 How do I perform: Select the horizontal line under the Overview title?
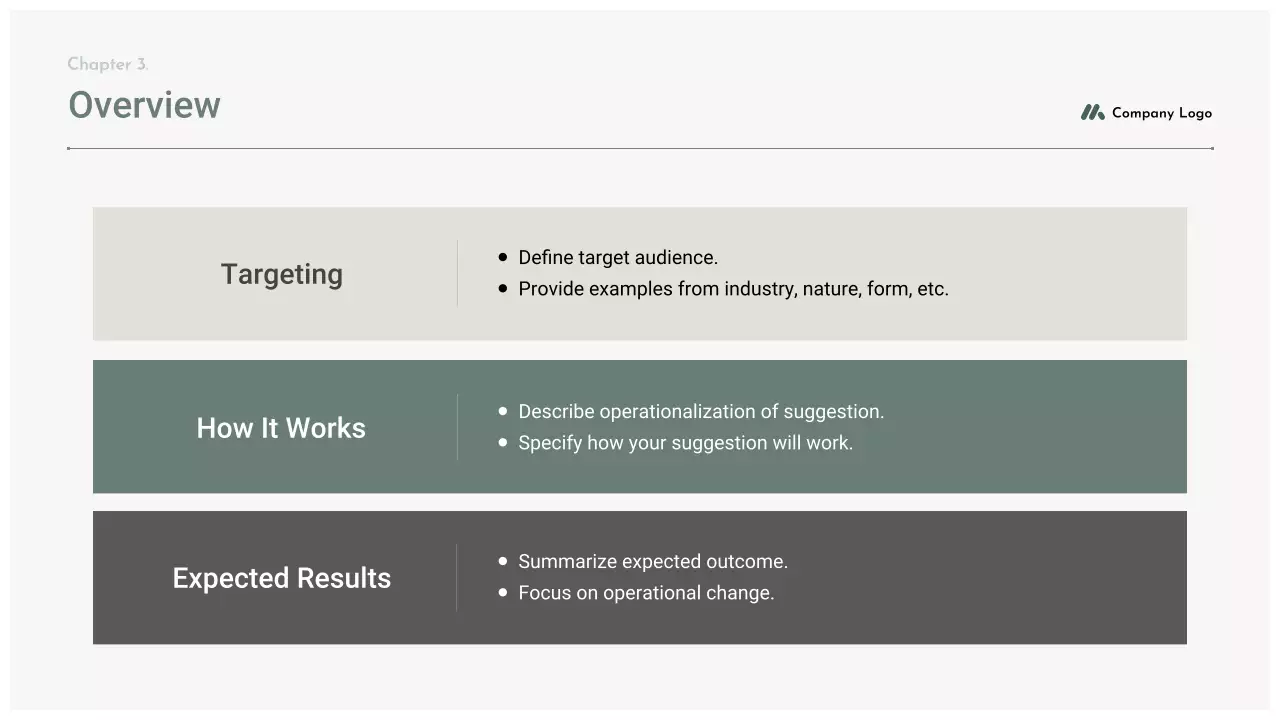640,148
